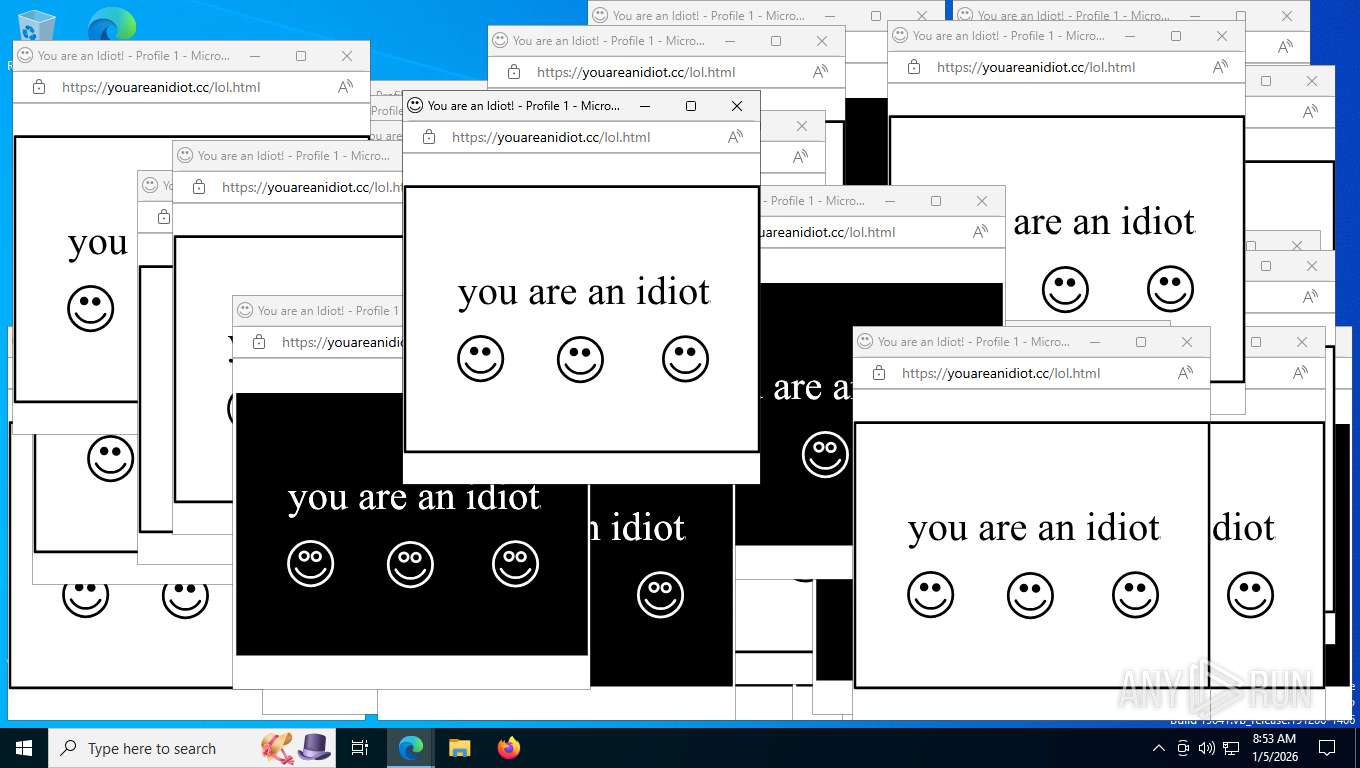Click the smiley favicon in the active window's title bar
The width and height of the screenshot is (1360, 768).
coord(415,105)
